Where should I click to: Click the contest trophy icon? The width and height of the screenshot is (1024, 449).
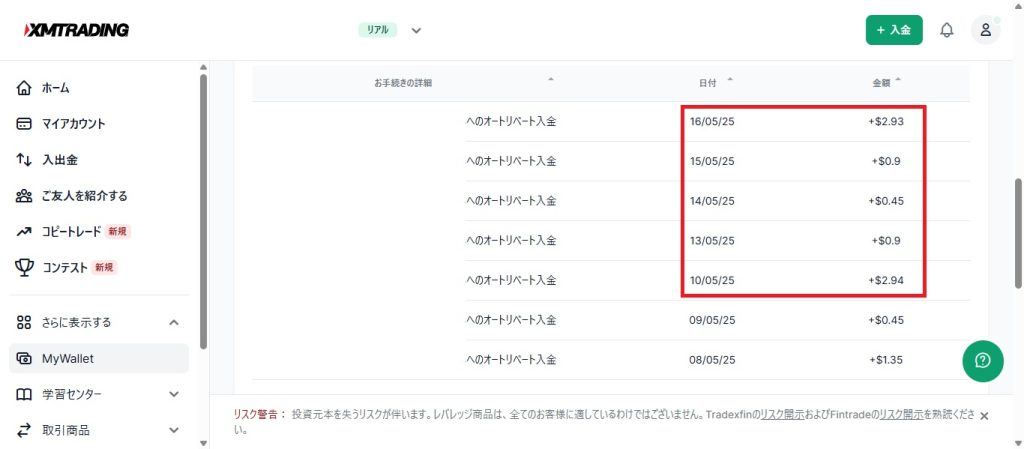point(25,267)
